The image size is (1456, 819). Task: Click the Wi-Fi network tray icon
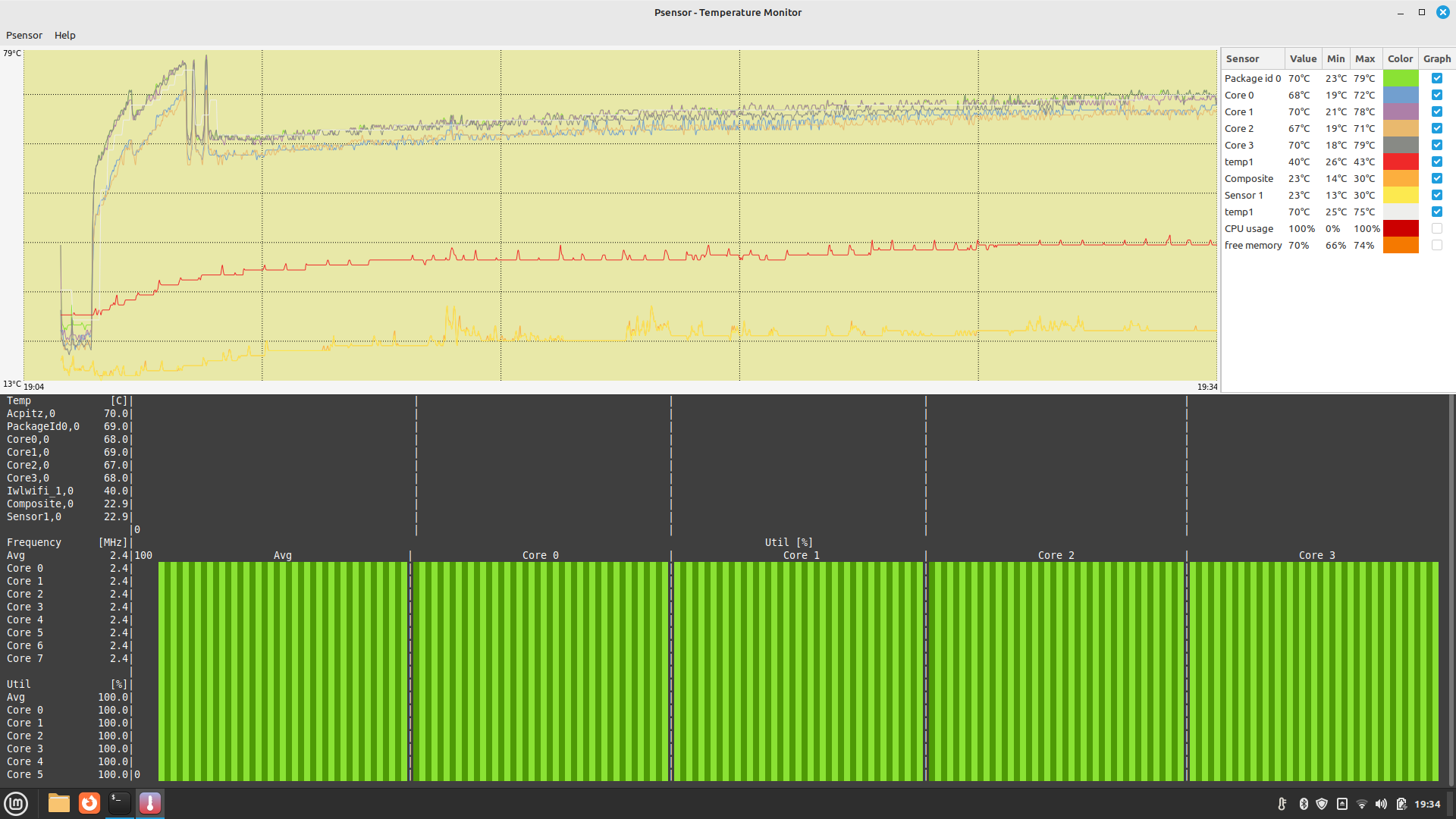1361,804
